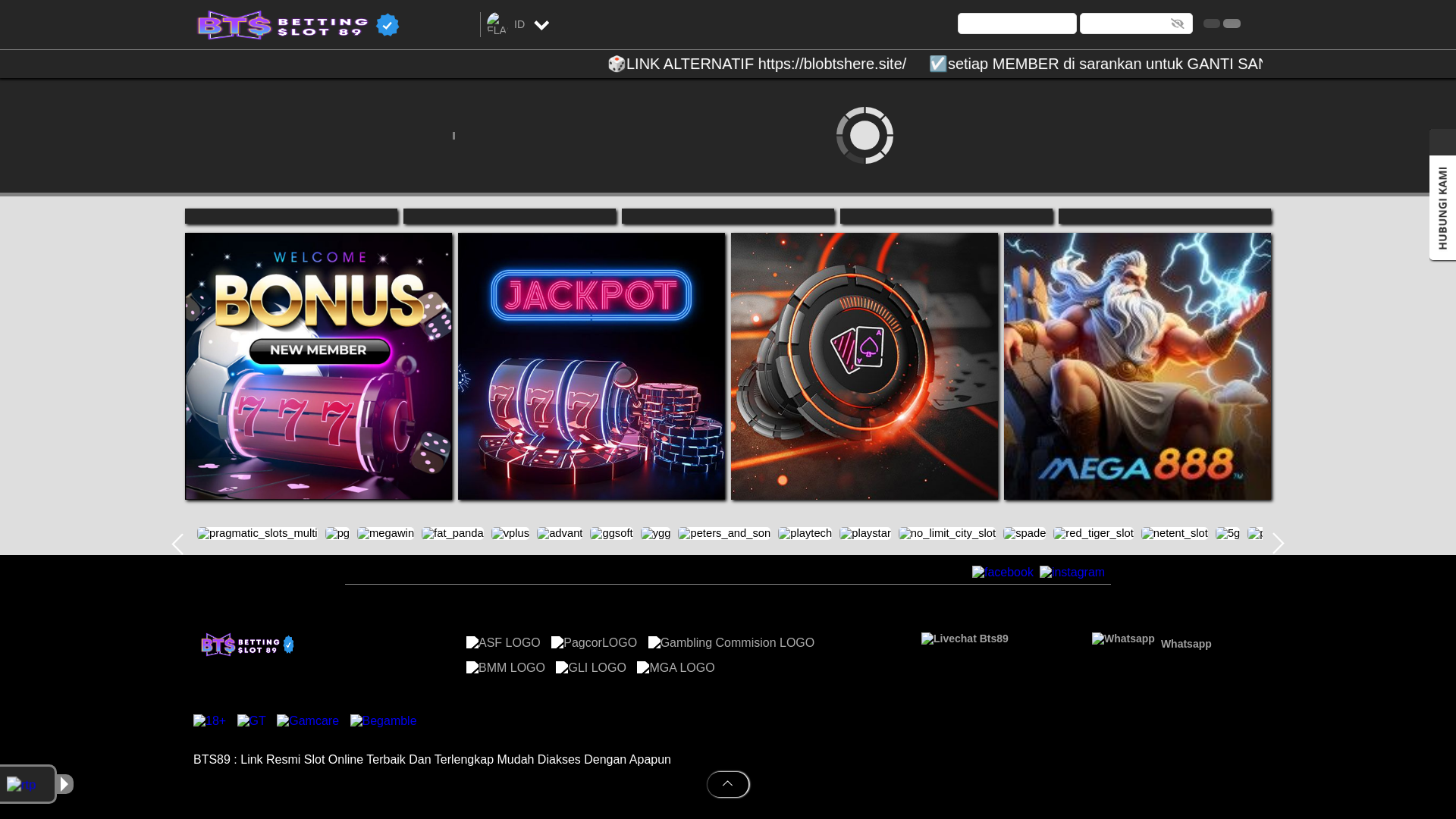Select the playtech provider logo

tap(805, 533)
